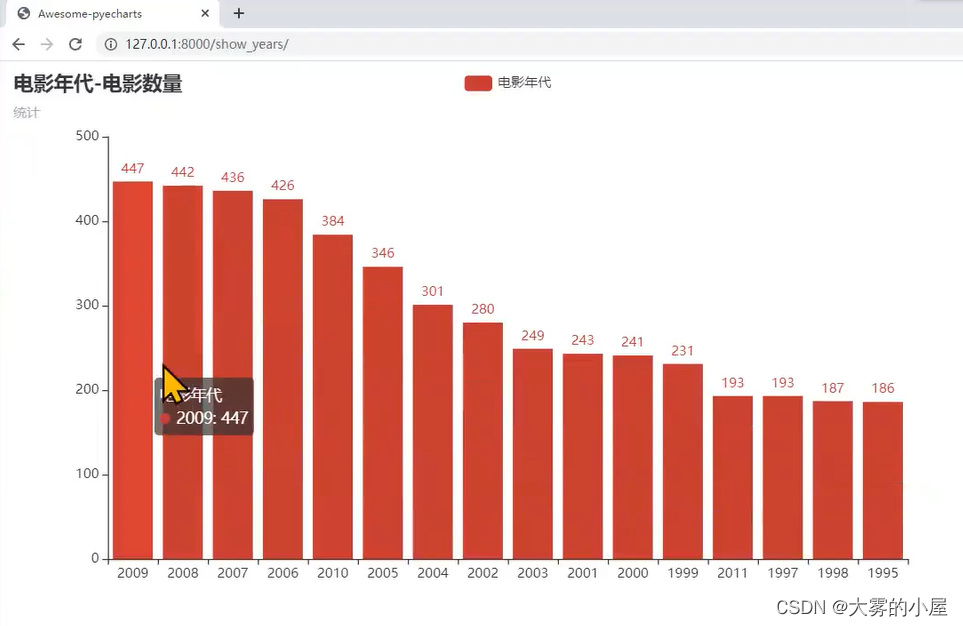This screenshot has height=626, width=963.
Task: Click the y-axis label 400
Action: [x=87, y=221]
